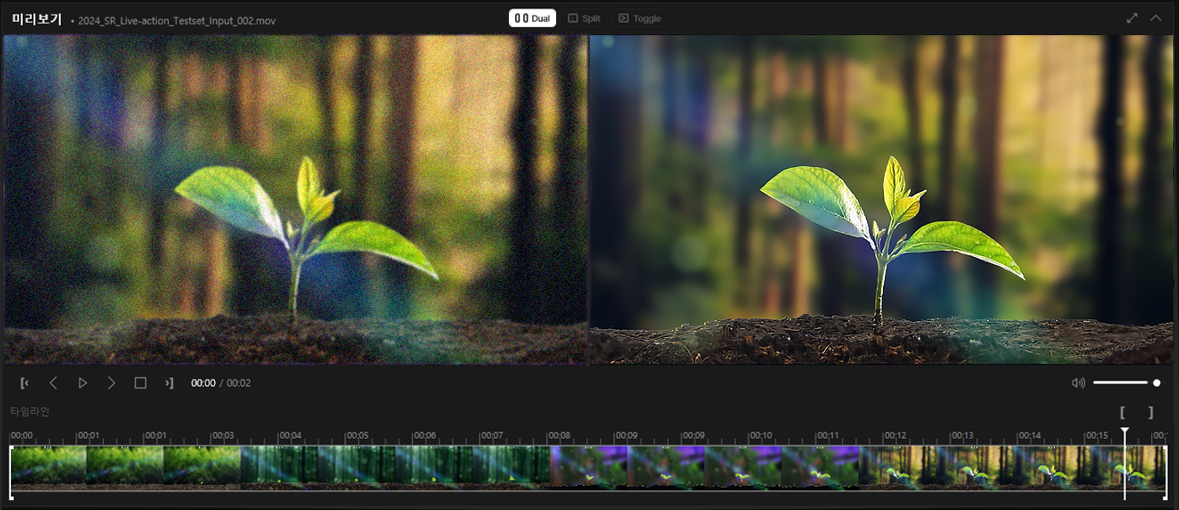Click the 00:05 mark on the timeline ruler
The height and width of the screenshot is (510, 1179).
click(x=356, y=436)
